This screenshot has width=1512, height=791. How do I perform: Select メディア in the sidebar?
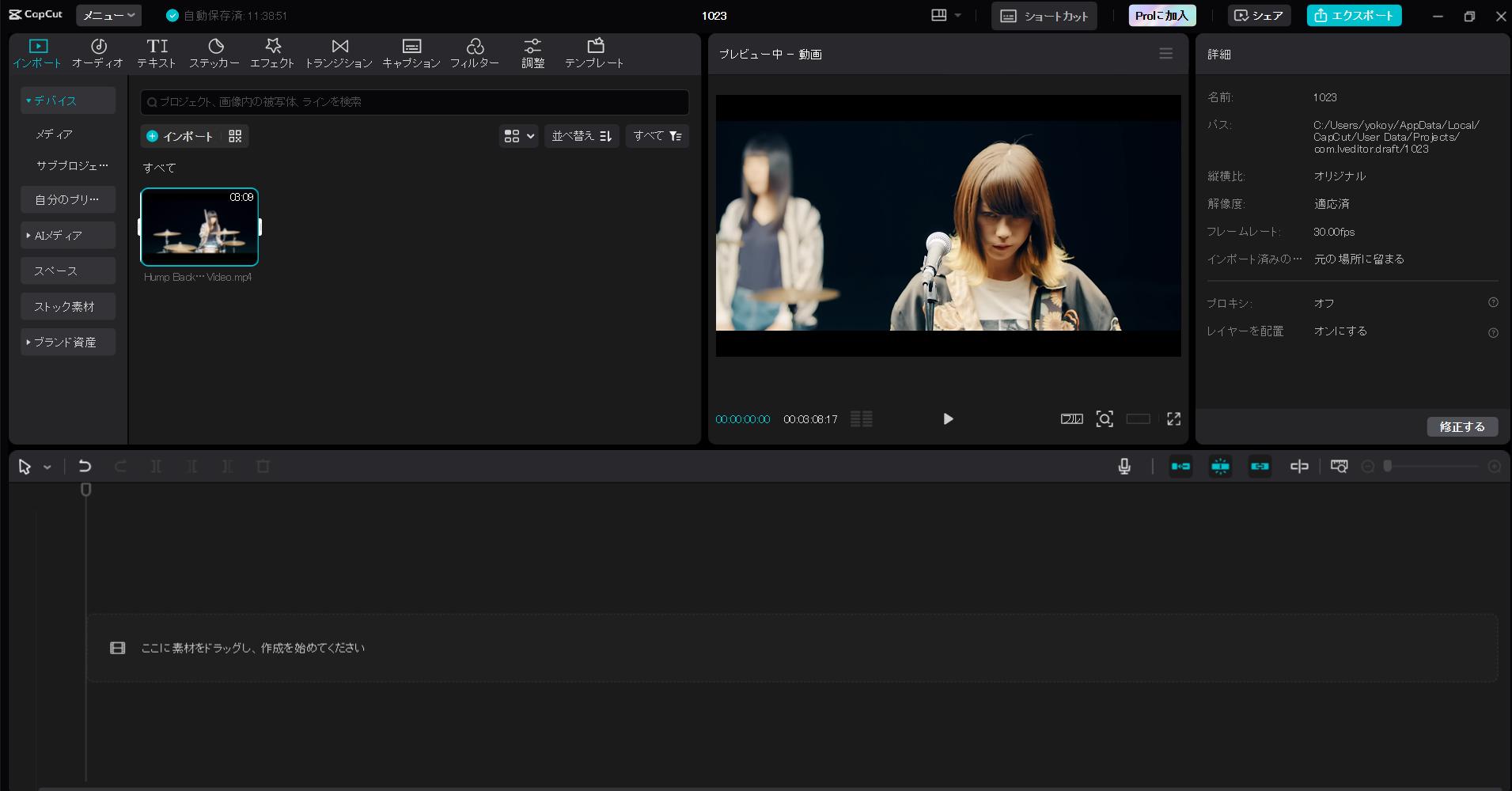point(54,134)
